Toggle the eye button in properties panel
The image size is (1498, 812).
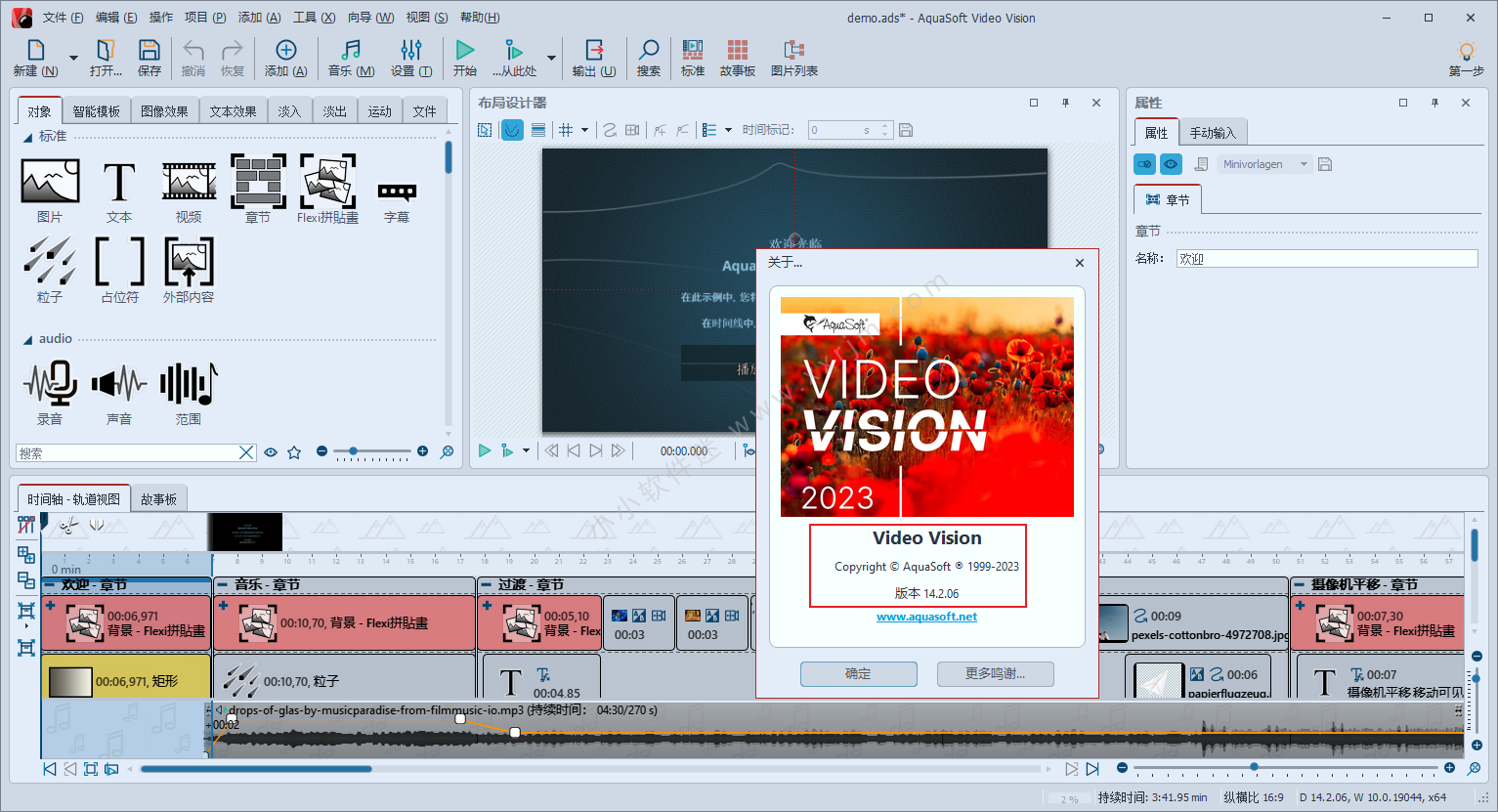point(1170,164)
